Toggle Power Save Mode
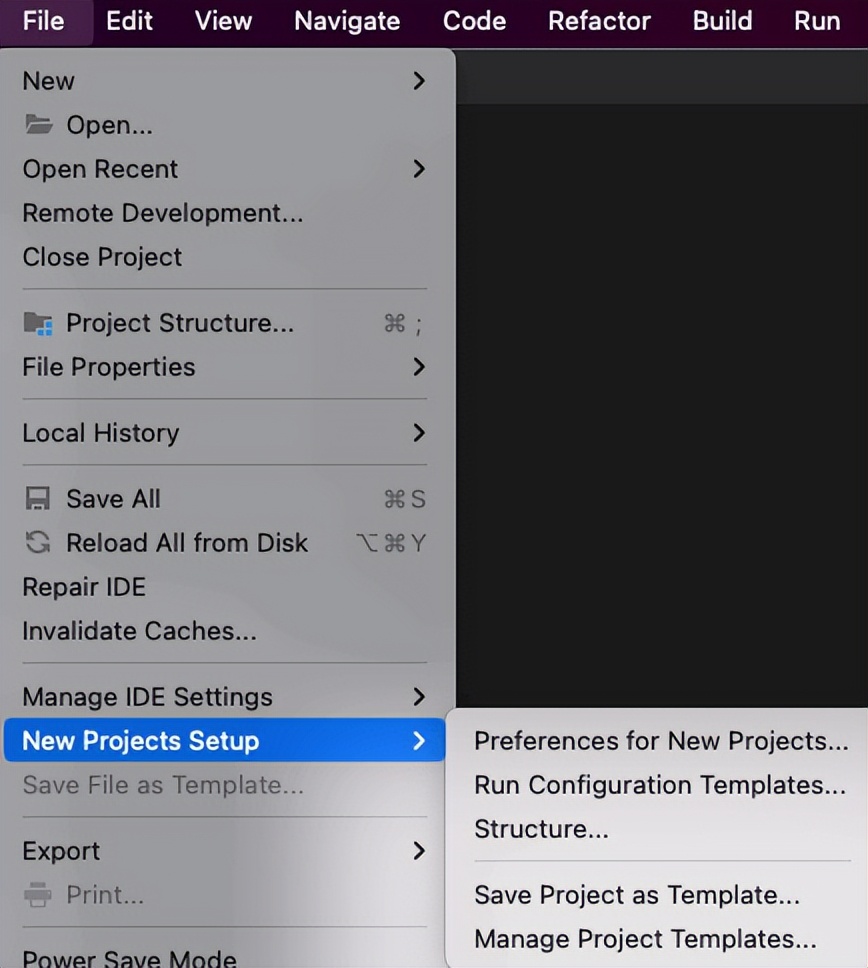 coord(129,958)
